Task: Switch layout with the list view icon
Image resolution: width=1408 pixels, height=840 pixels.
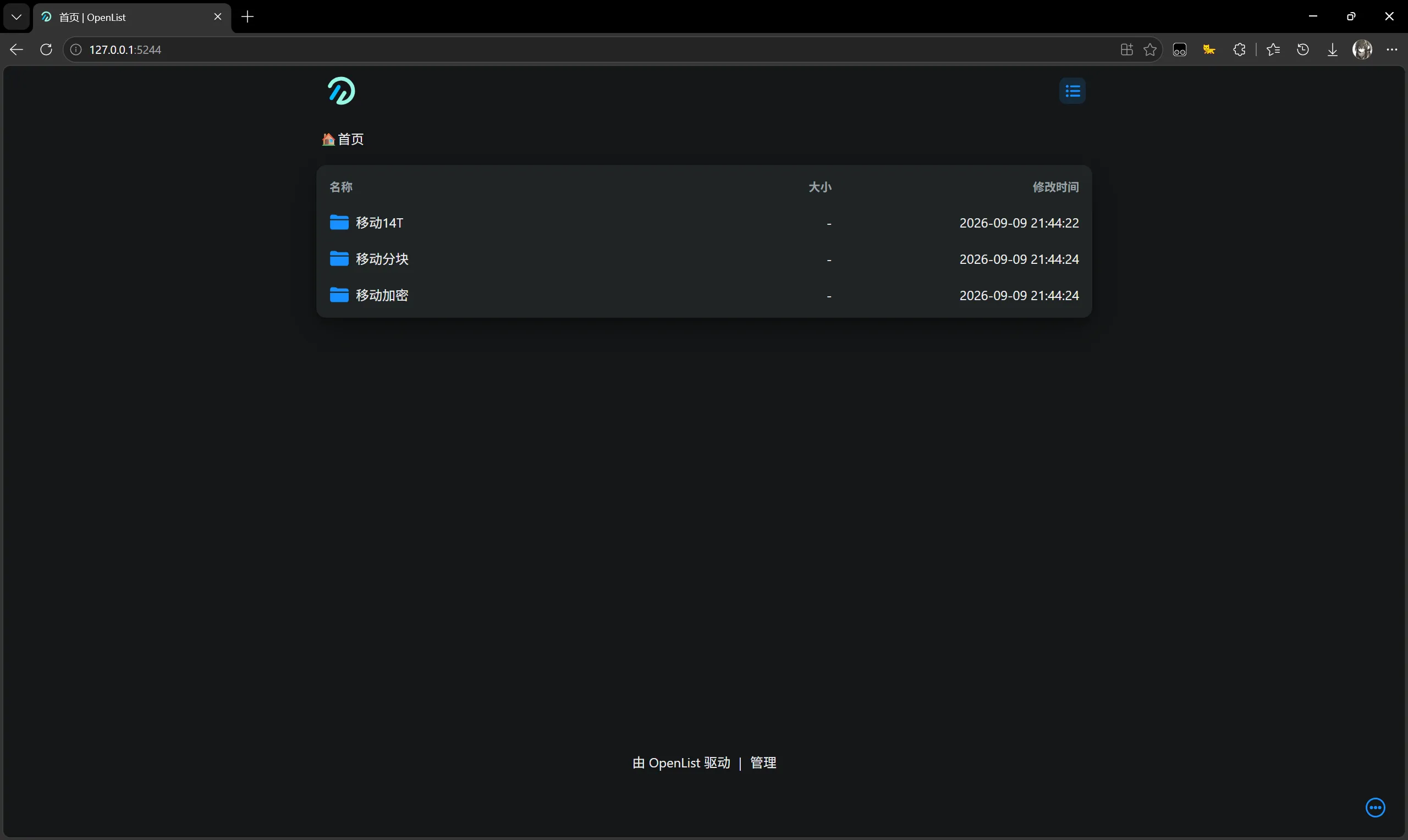Action: pyautogui.click(x=1072, y=91)
